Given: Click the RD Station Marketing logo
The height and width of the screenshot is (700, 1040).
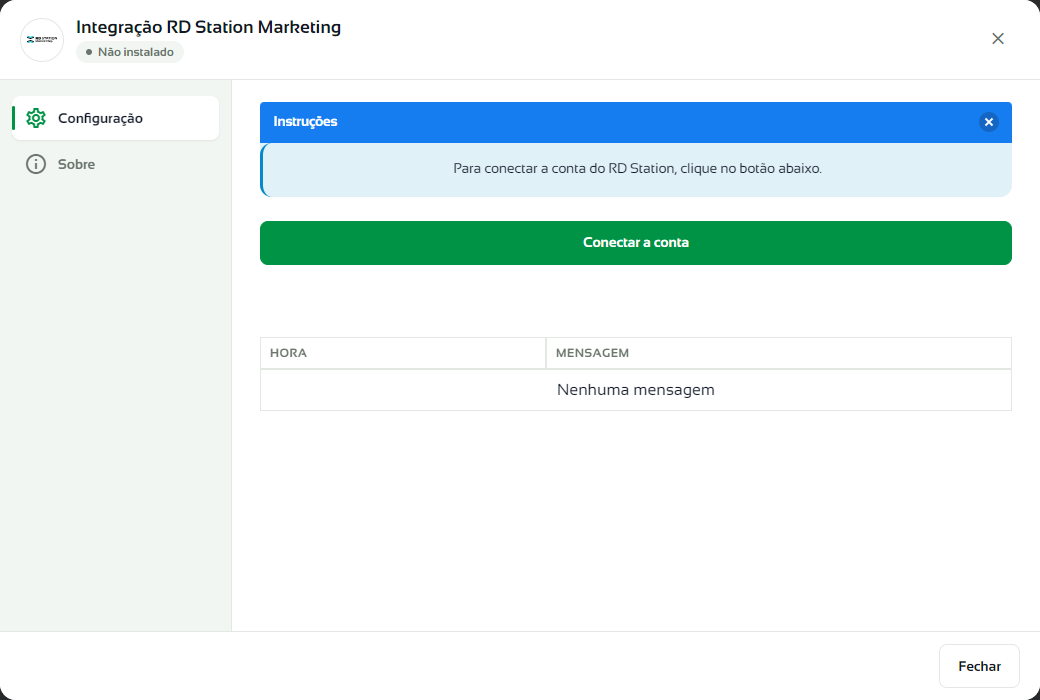Looking at the screenshot, I should coord(42,40).
